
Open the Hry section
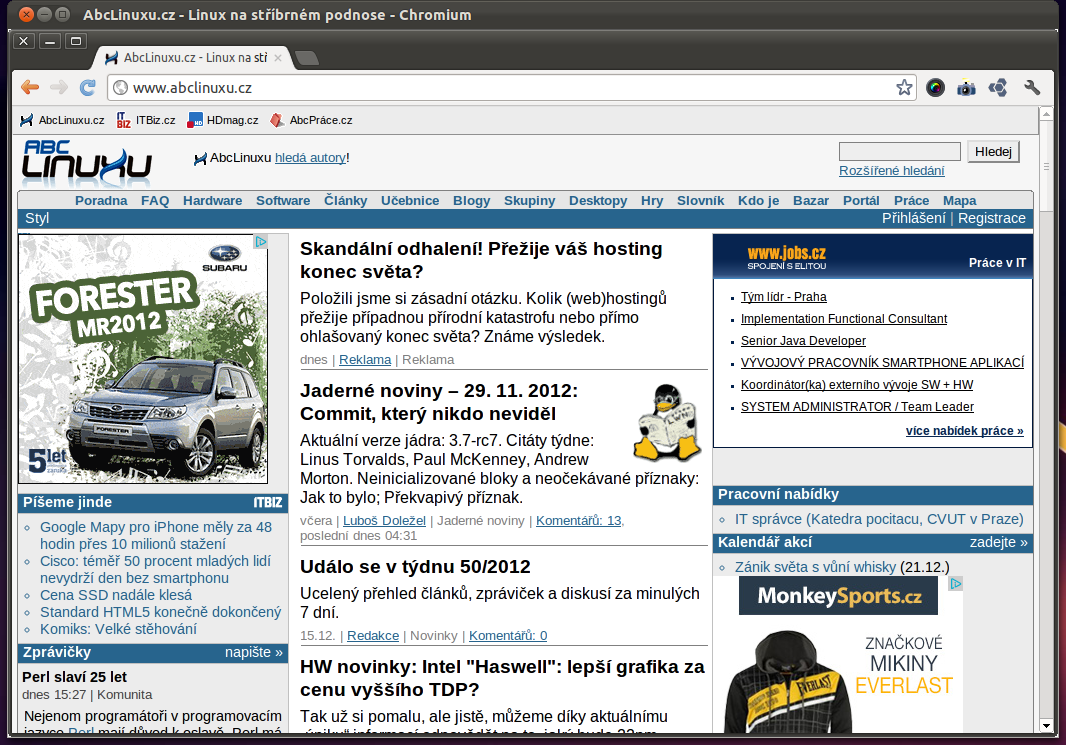(652, 201)
